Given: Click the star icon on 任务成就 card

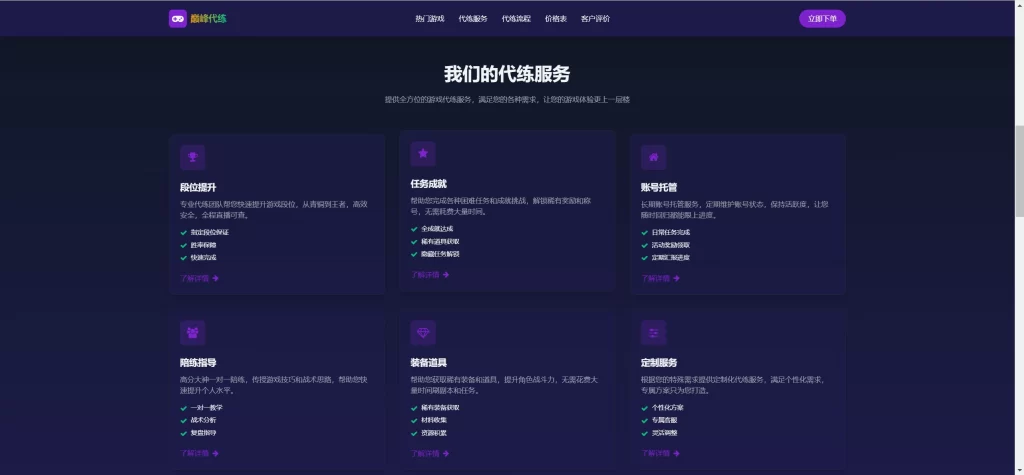Looking at the screenshot, I should pyautogui.click(x=423, y=154).
